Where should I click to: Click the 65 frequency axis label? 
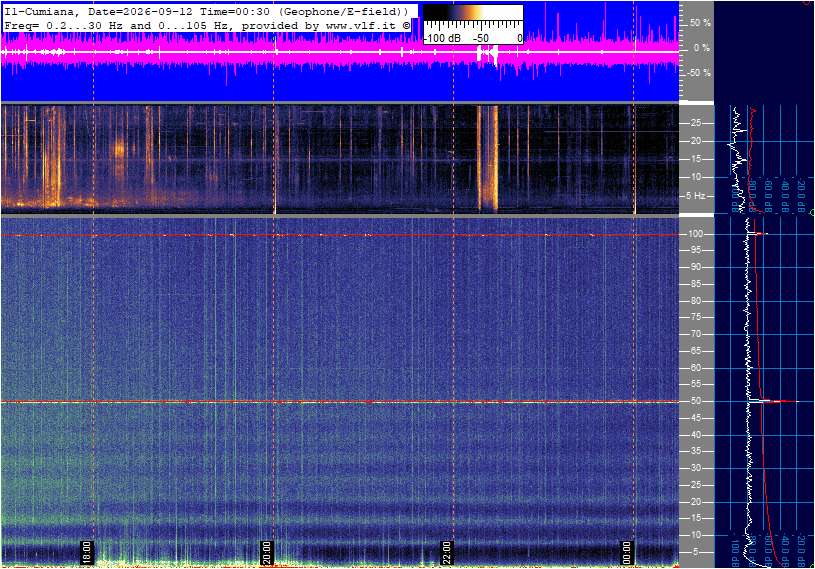[x=695, y=351]
